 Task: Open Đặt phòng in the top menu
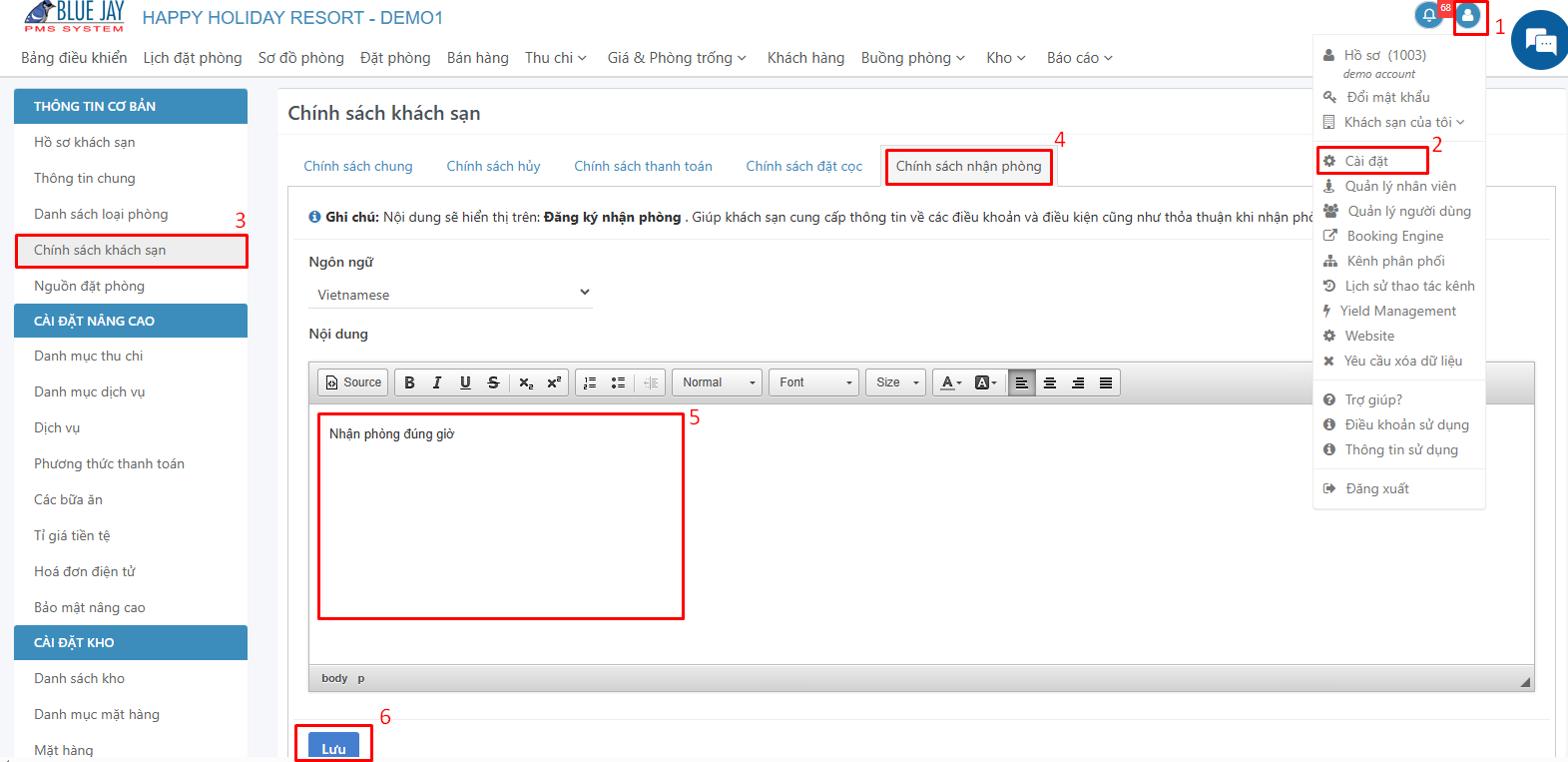click(395, 58)
